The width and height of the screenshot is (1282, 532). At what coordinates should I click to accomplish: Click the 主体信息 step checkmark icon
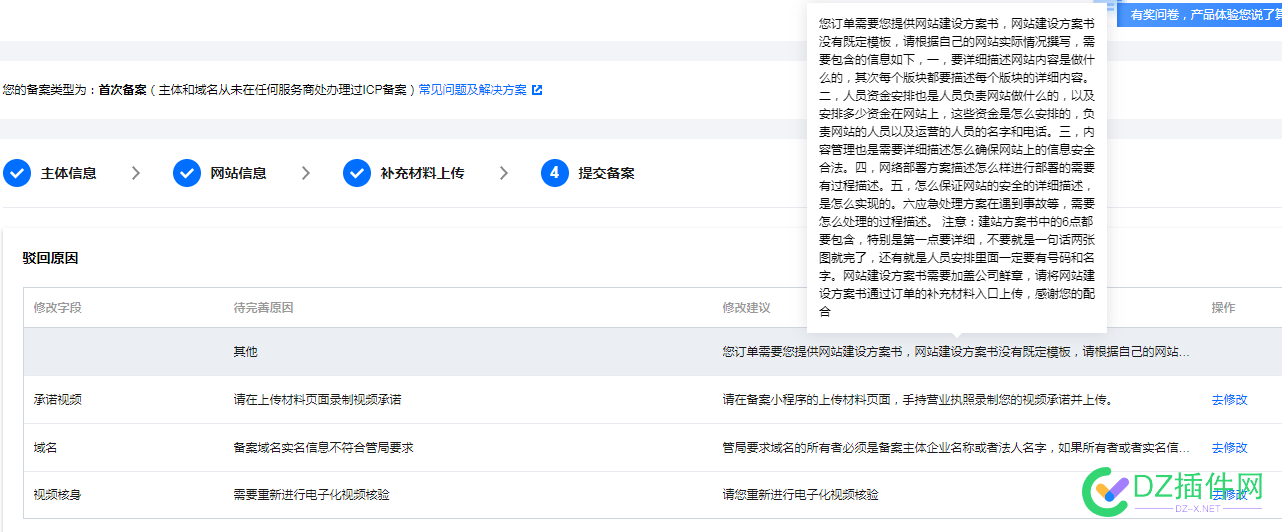[17, 173]
